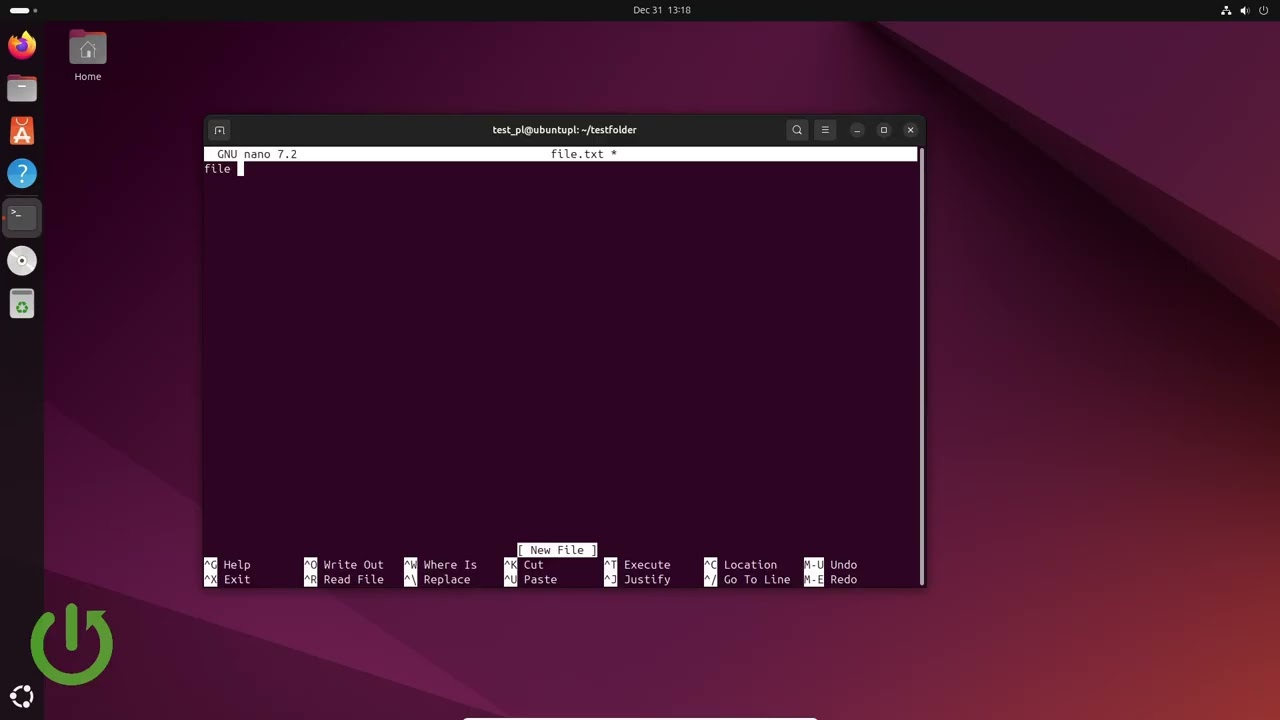Click the 'Replace' shortcut label
This screenshot has height=720, width=1280.
coord(447,580)
